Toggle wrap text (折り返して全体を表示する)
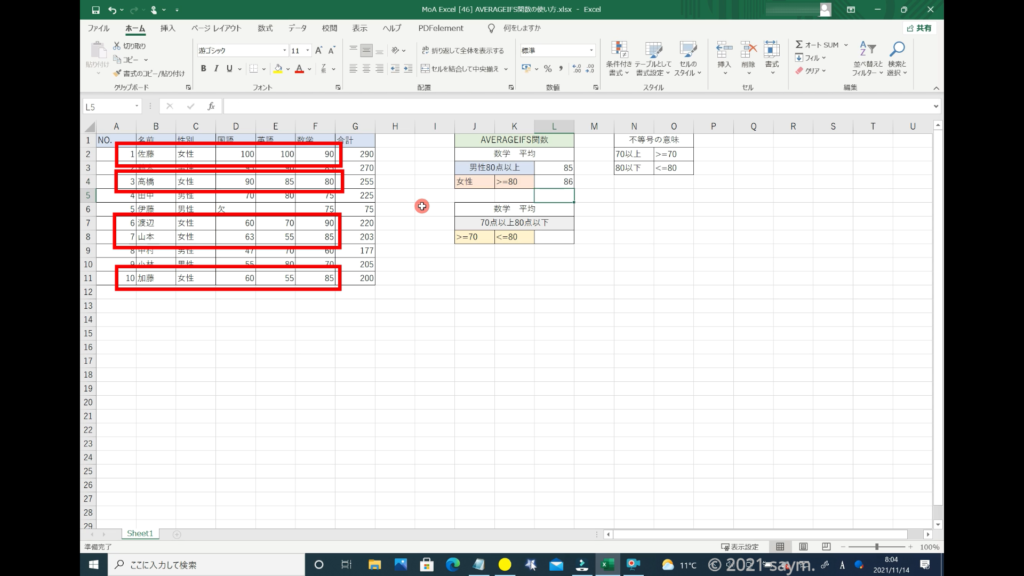1024x576 pixels. click(x=462, y=50)
